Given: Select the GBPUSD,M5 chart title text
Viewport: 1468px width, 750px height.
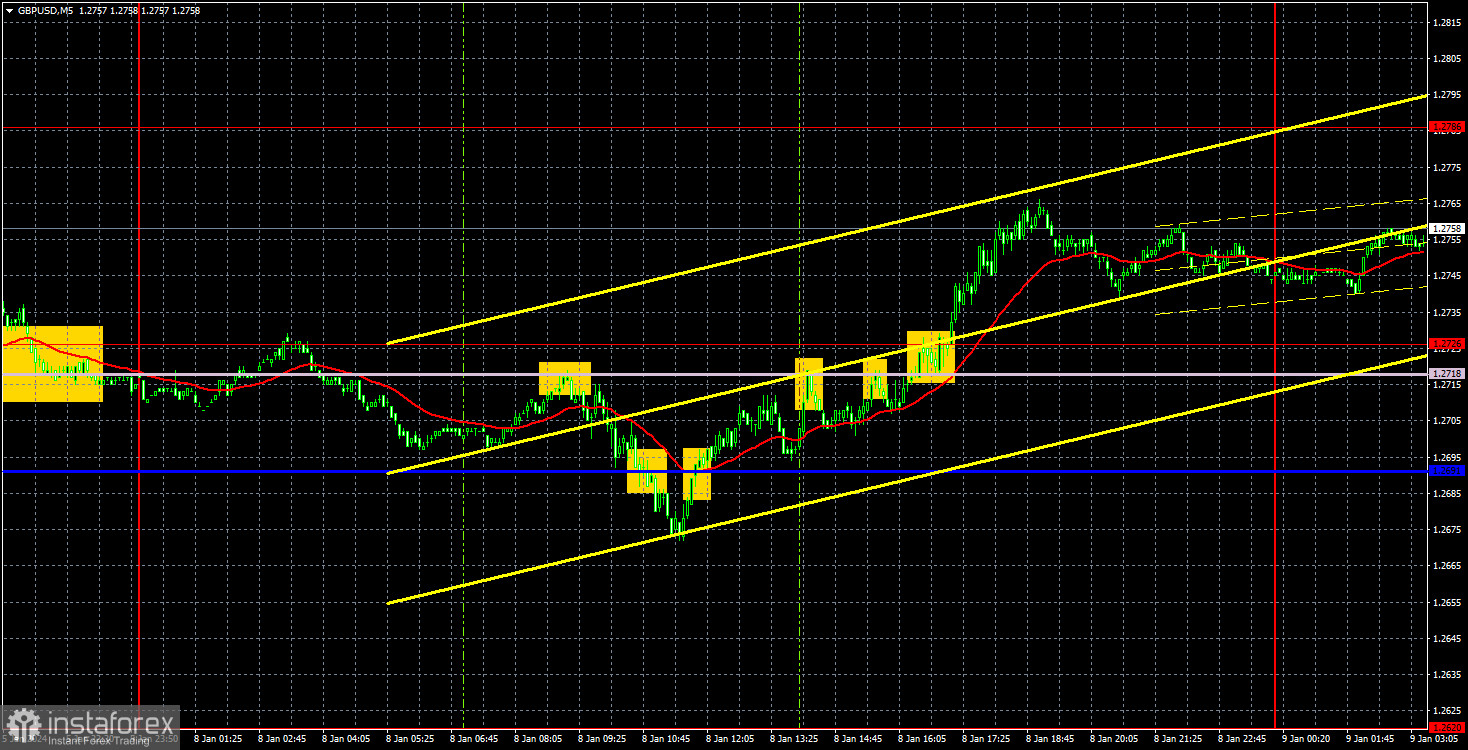Looking at the screenshot, I should (x=44, y=10).
